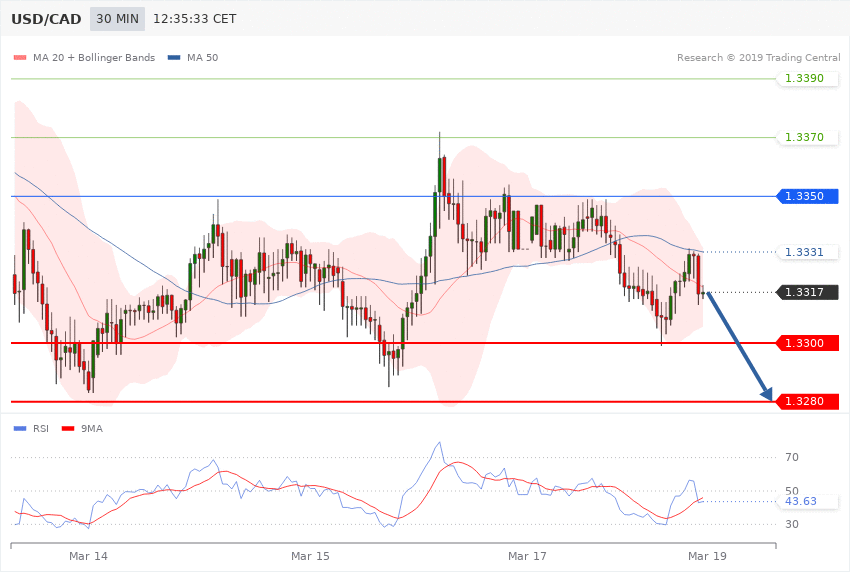Click the USD/CAD symbol title
The height and width of the screenshot is (576, 850).
[46, 19]
